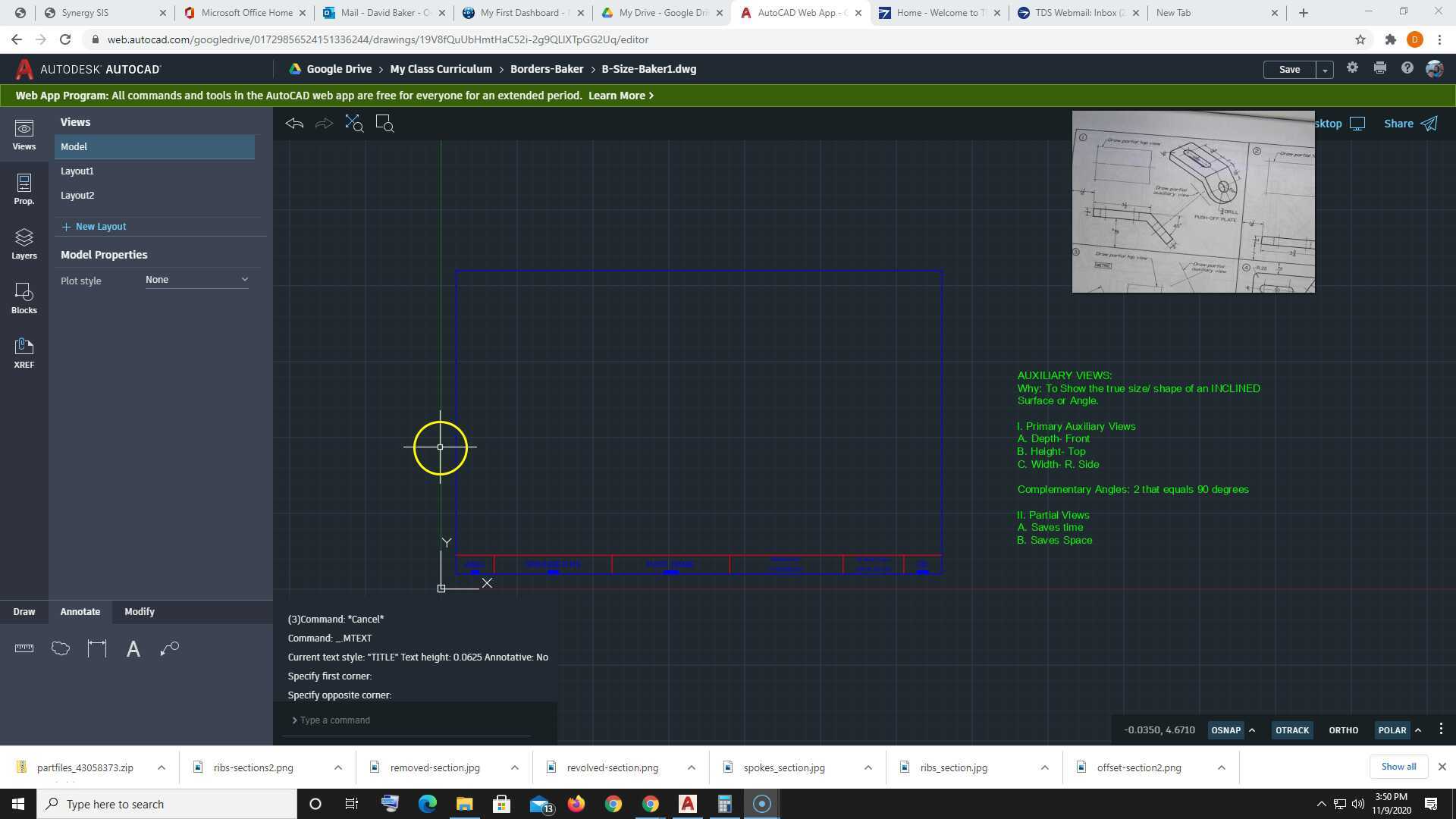This screenshot has width=1456, height=819.
Task: Activate the zoom extents icon
Action: (354, 124)
